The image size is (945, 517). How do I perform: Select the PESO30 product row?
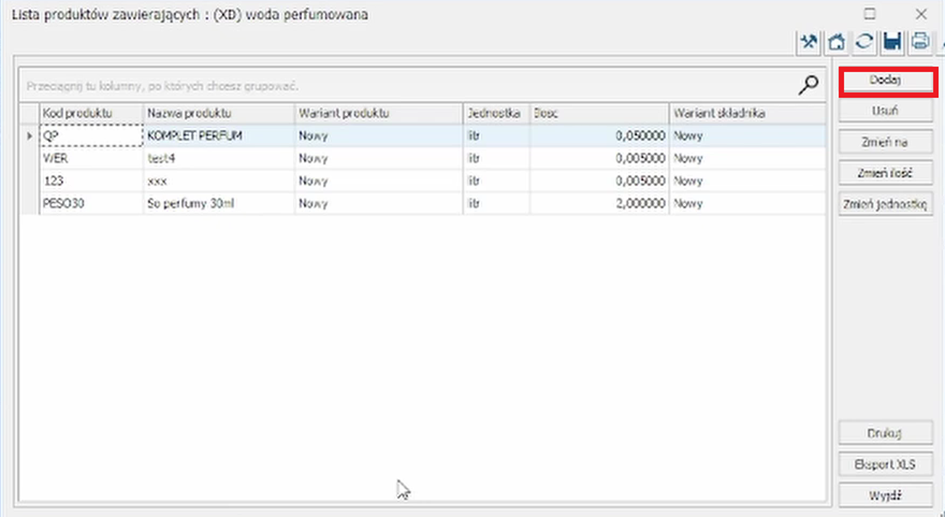[90, 203]
